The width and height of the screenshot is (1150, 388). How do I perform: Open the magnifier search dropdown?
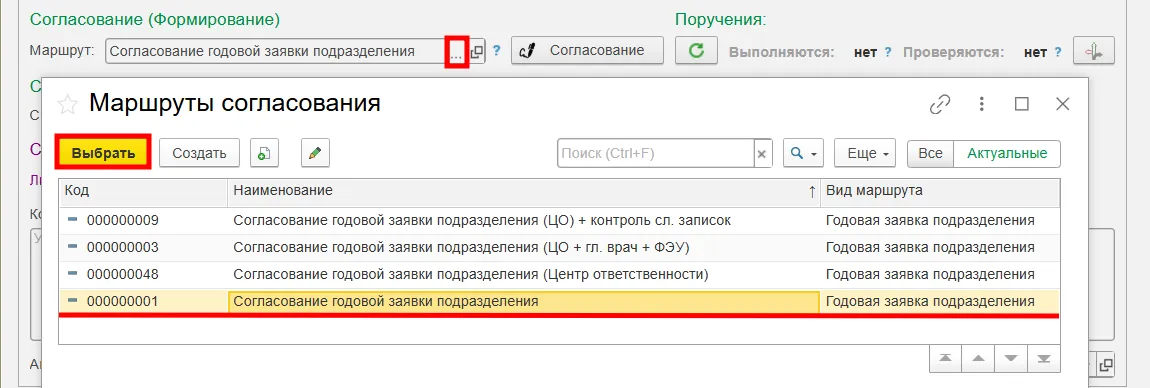point(804,153)
